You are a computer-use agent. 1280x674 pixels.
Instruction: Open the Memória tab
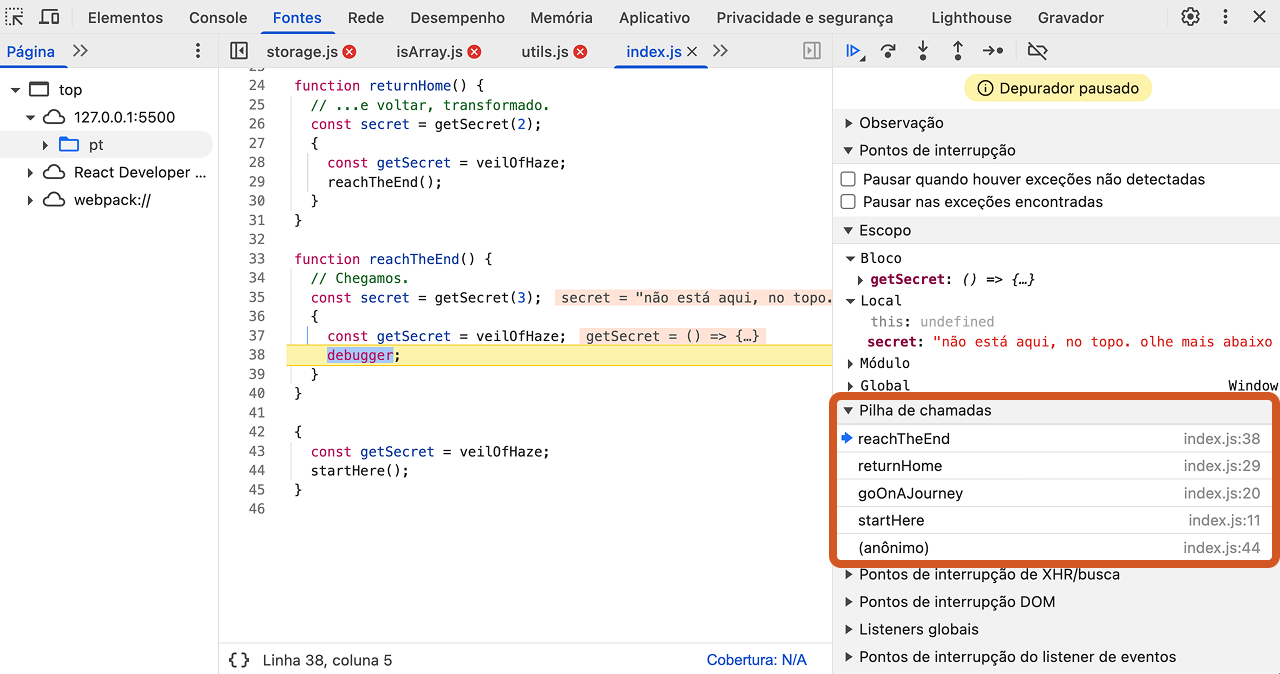[x=561, y=17]
